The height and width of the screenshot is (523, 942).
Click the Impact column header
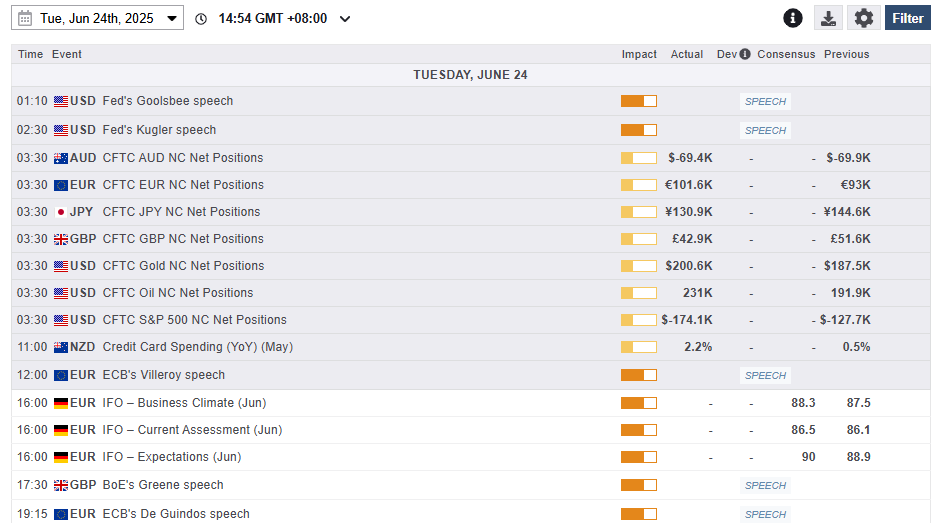pos(639,54)
